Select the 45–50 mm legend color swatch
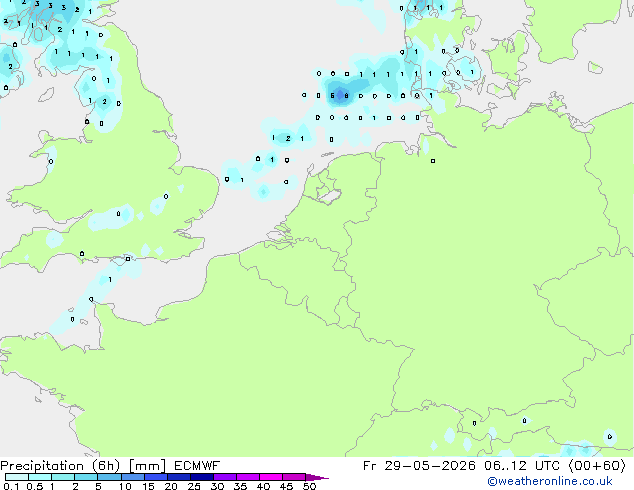Image resolution: width=634 pixels, height=490 pixels. [294, 477]
